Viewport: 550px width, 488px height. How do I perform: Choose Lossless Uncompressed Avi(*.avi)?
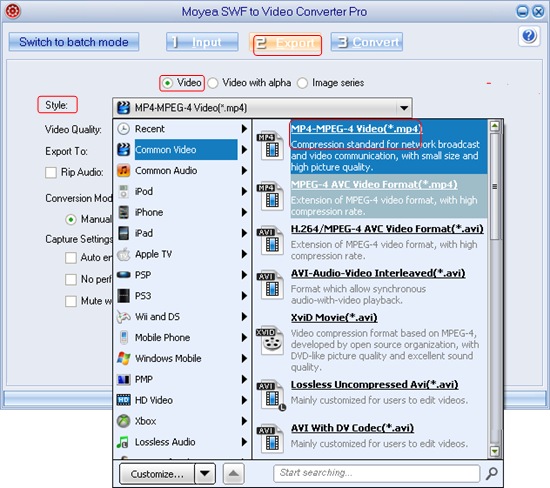[x=375, y=385]
